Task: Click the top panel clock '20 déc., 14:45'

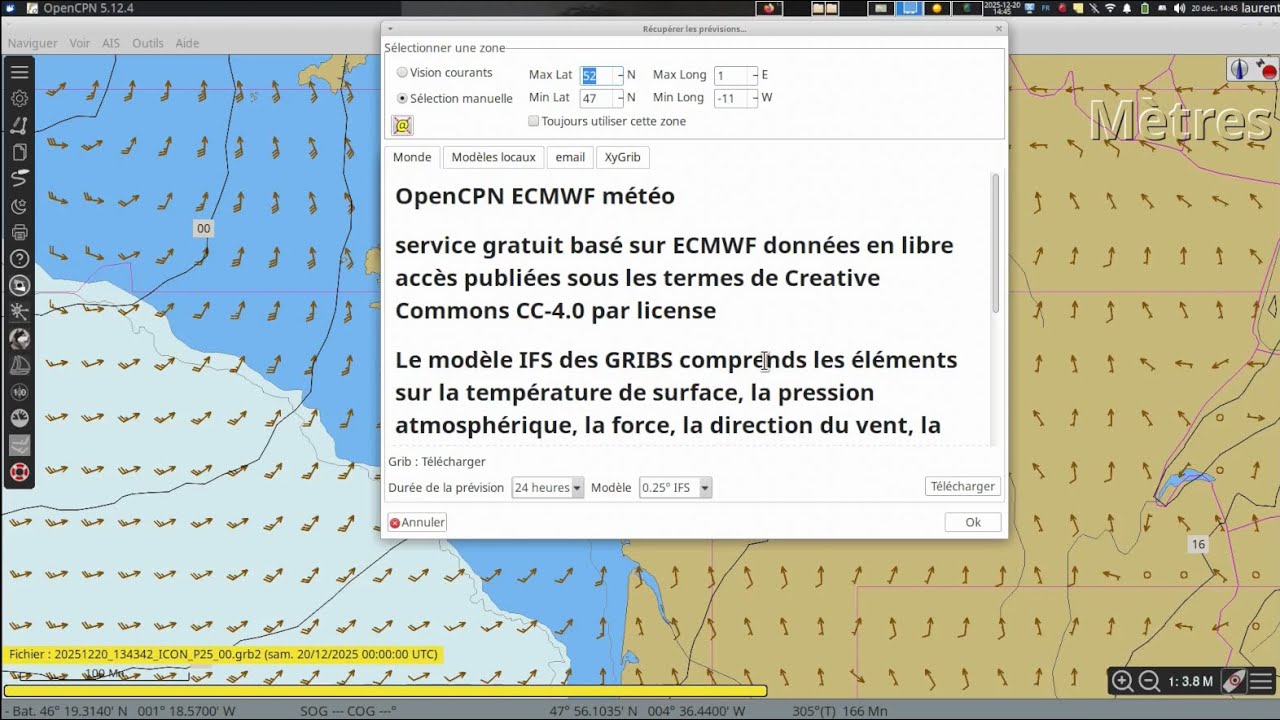Action: pos(1214,8)
